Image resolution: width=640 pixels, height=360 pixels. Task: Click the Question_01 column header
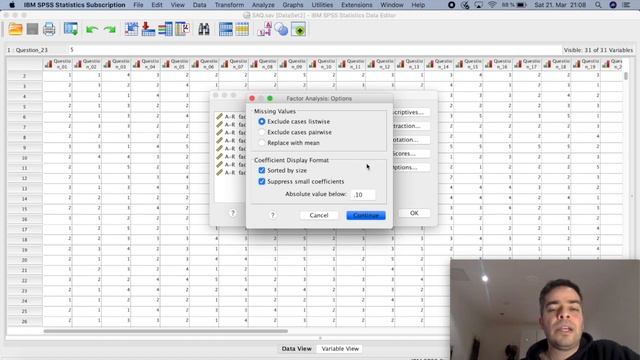click(58, 64)
